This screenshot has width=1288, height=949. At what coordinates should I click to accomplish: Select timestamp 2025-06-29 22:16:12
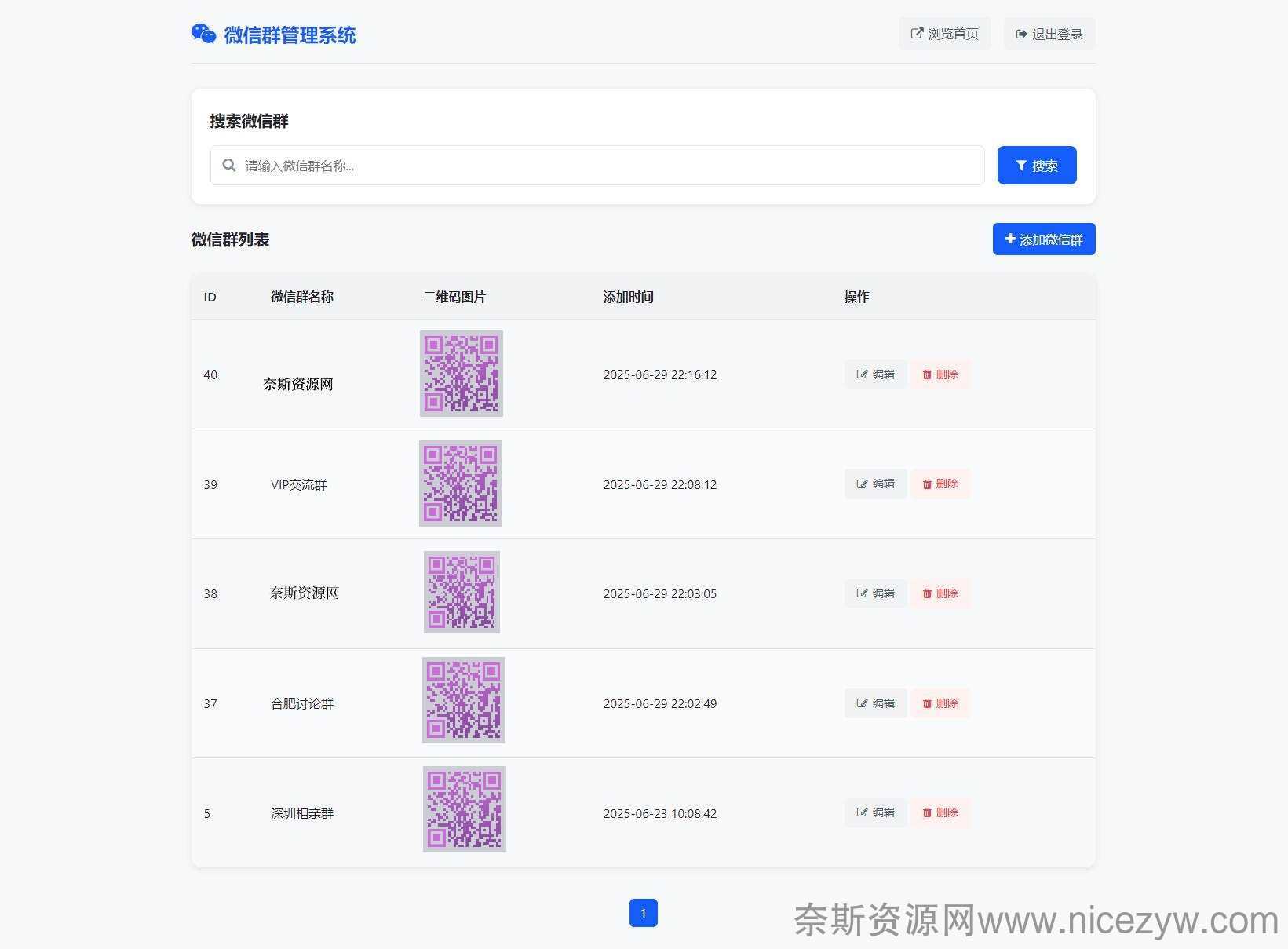660,374
